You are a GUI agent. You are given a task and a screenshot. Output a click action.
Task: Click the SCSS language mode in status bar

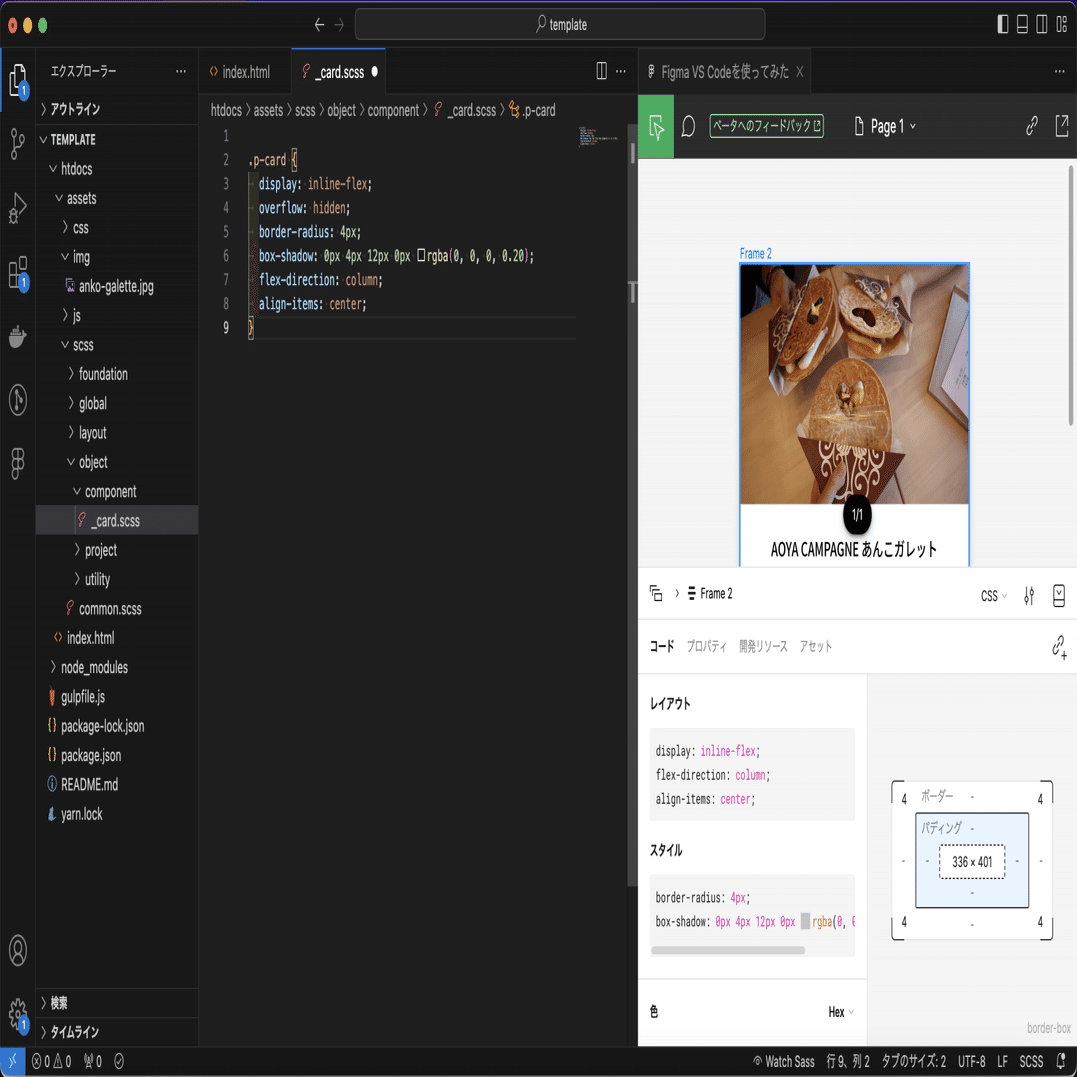pos(1031,1061)
